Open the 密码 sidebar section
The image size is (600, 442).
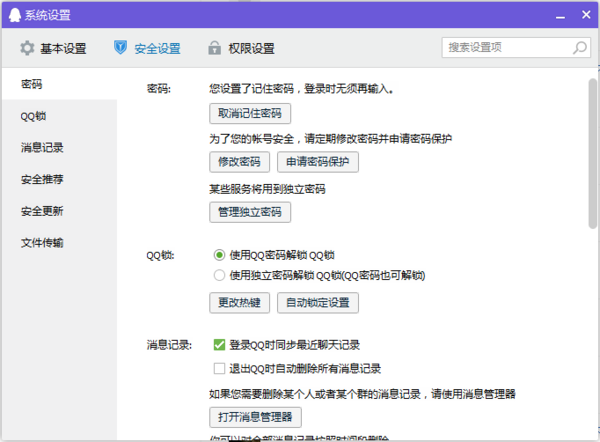click(x=32, y=85)
